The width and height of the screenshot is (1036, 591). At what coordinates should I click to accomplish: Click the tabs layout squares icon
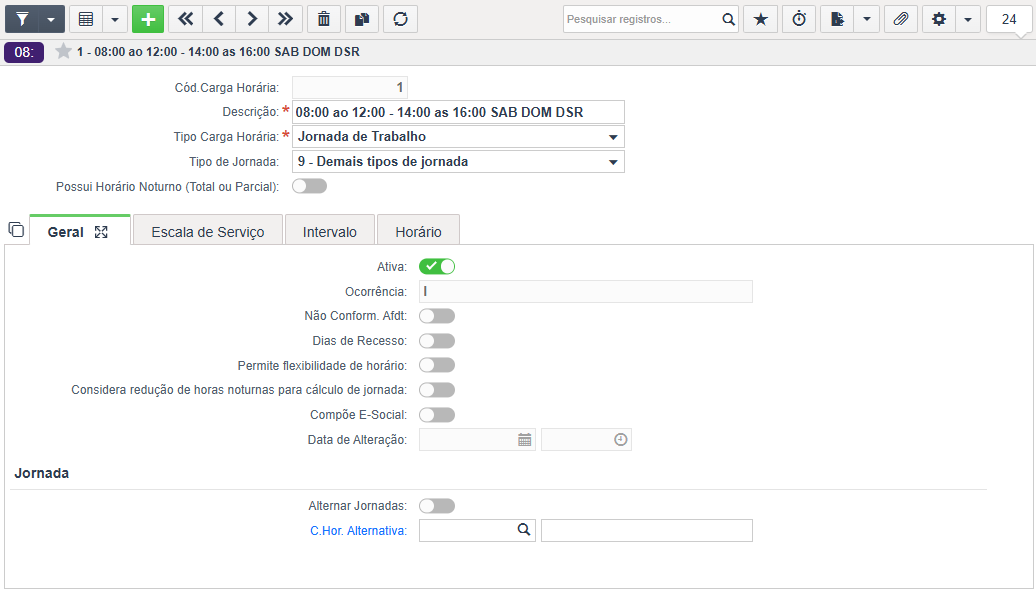(16, 230)
